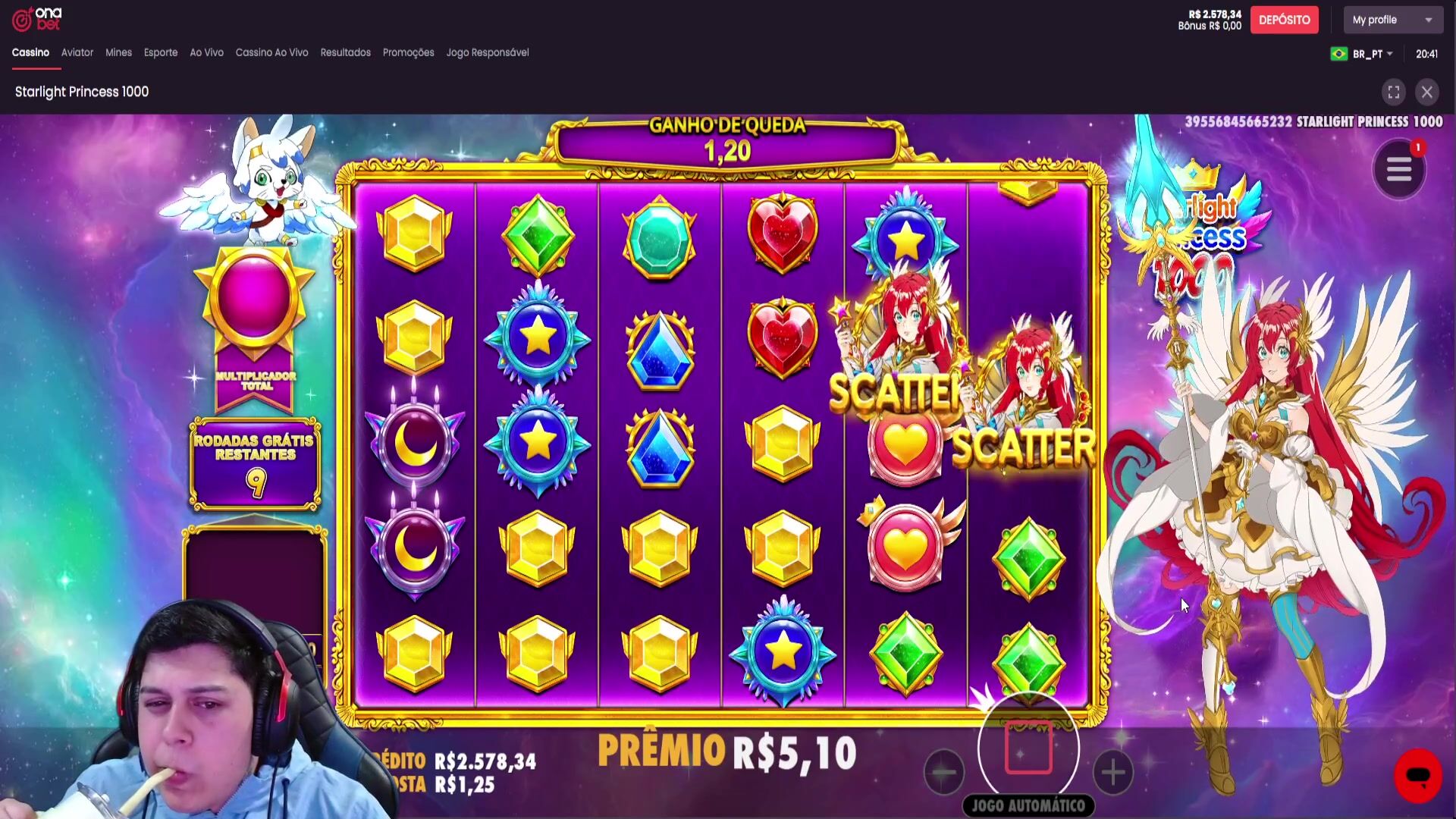
Task: Click the JOGO AUTOMÁTICO autoplay button
Action: pyautogui.click(x=1028, y=805)
